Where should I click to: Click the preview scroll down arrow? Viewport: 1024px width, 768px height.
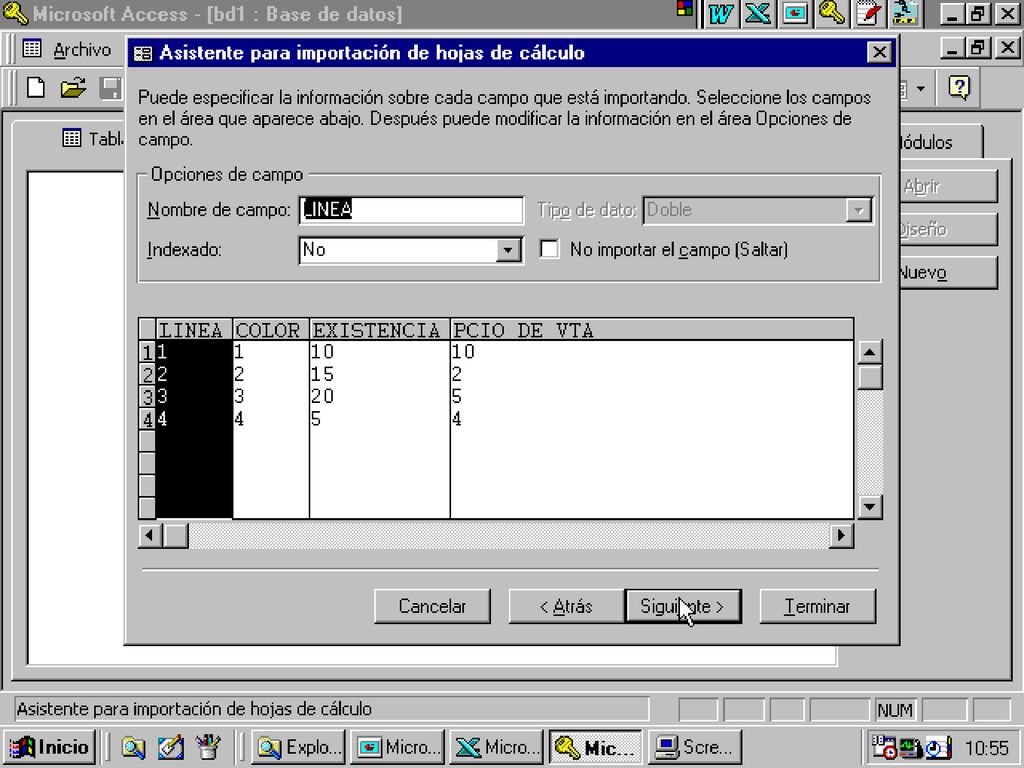click(x=869, y=506)
